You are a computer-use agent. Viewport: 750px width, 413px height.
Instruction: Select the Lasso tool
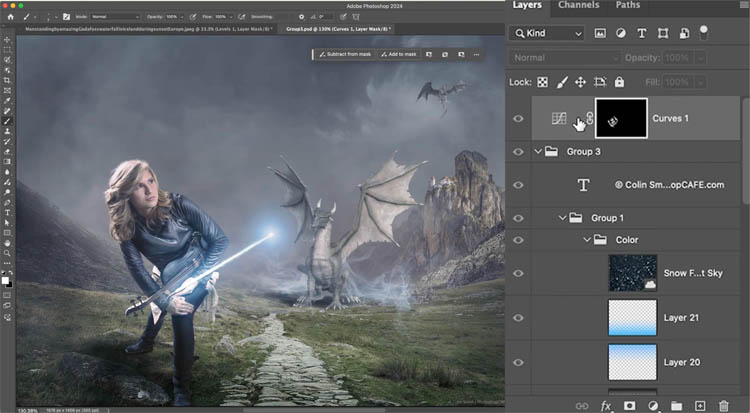coord(7,60)
